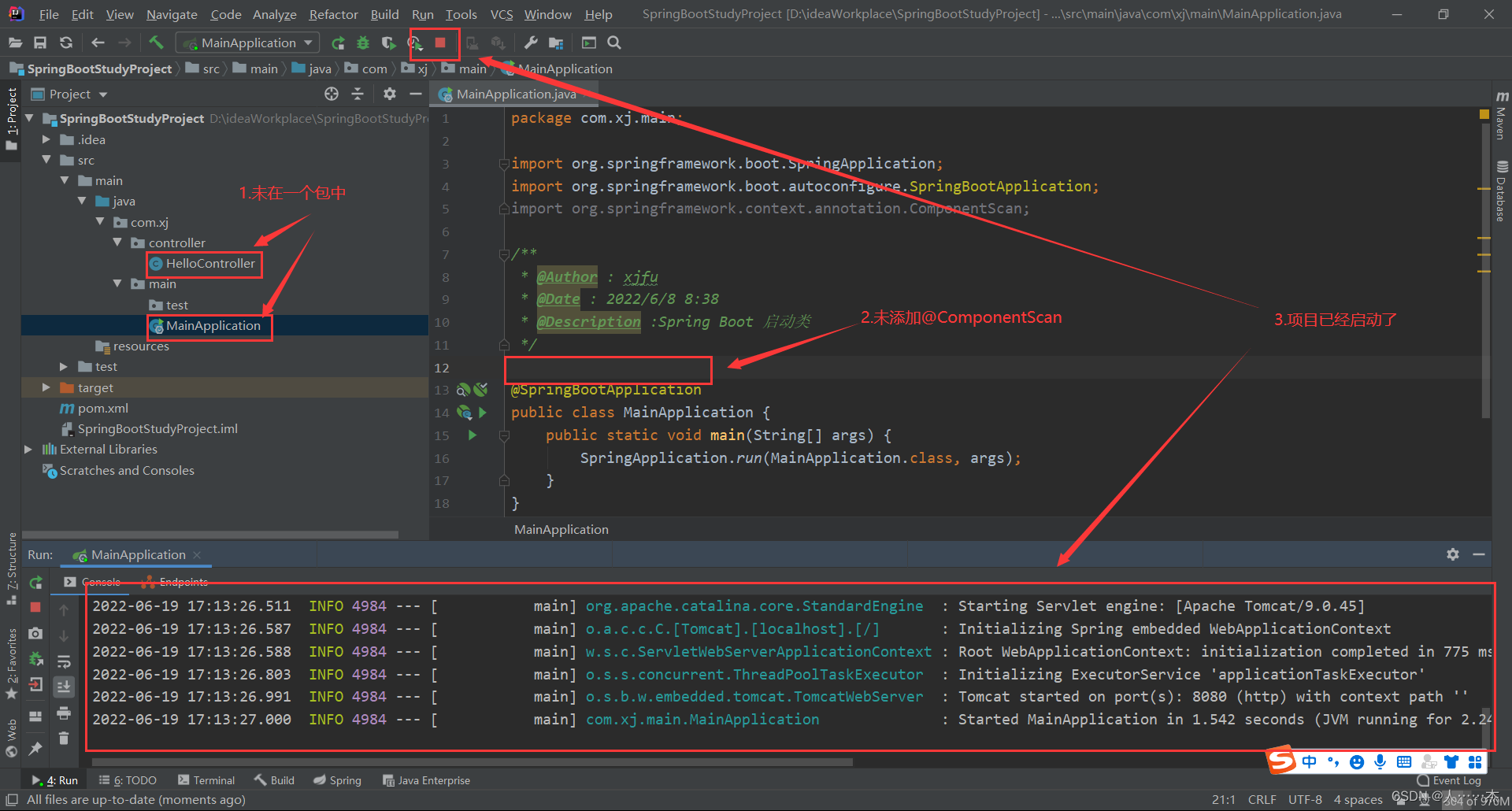This screenshot has width=1512, height=811.
Task: Expand the target folder
Action: (x=46, y=387)
